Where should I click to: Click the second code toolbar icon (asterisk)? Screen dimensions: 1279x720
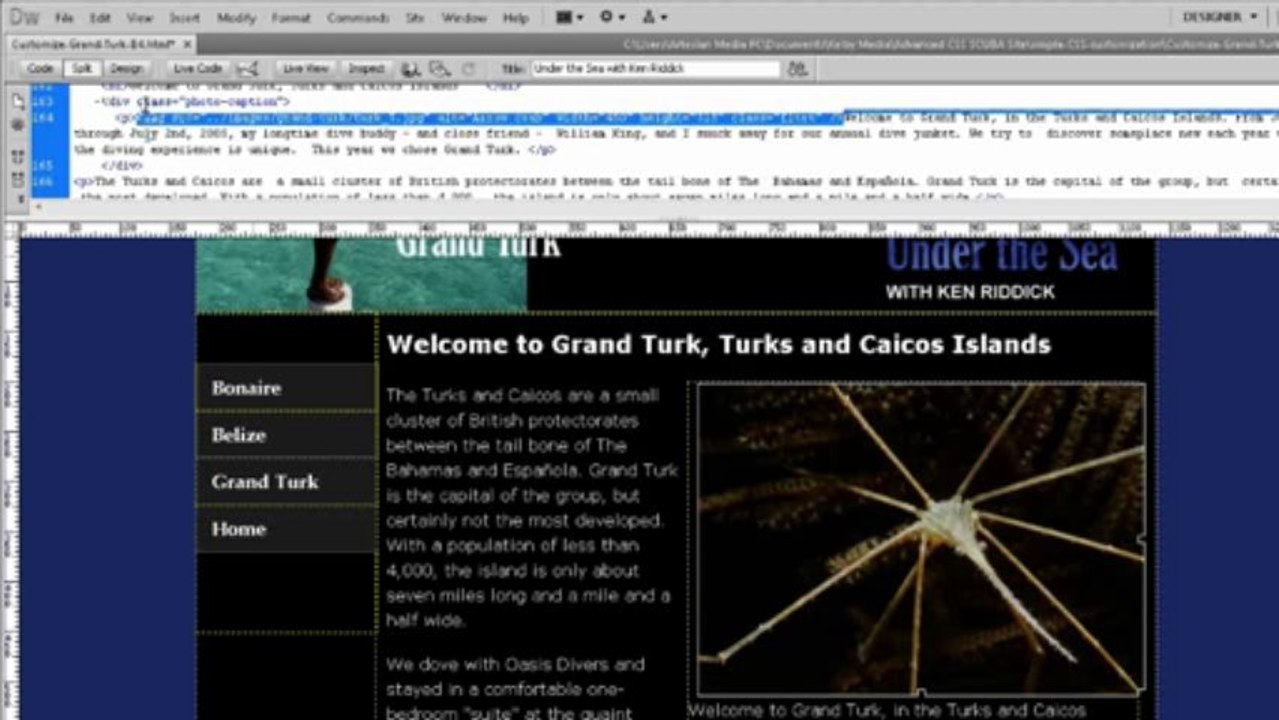click(x=18, y=125)
